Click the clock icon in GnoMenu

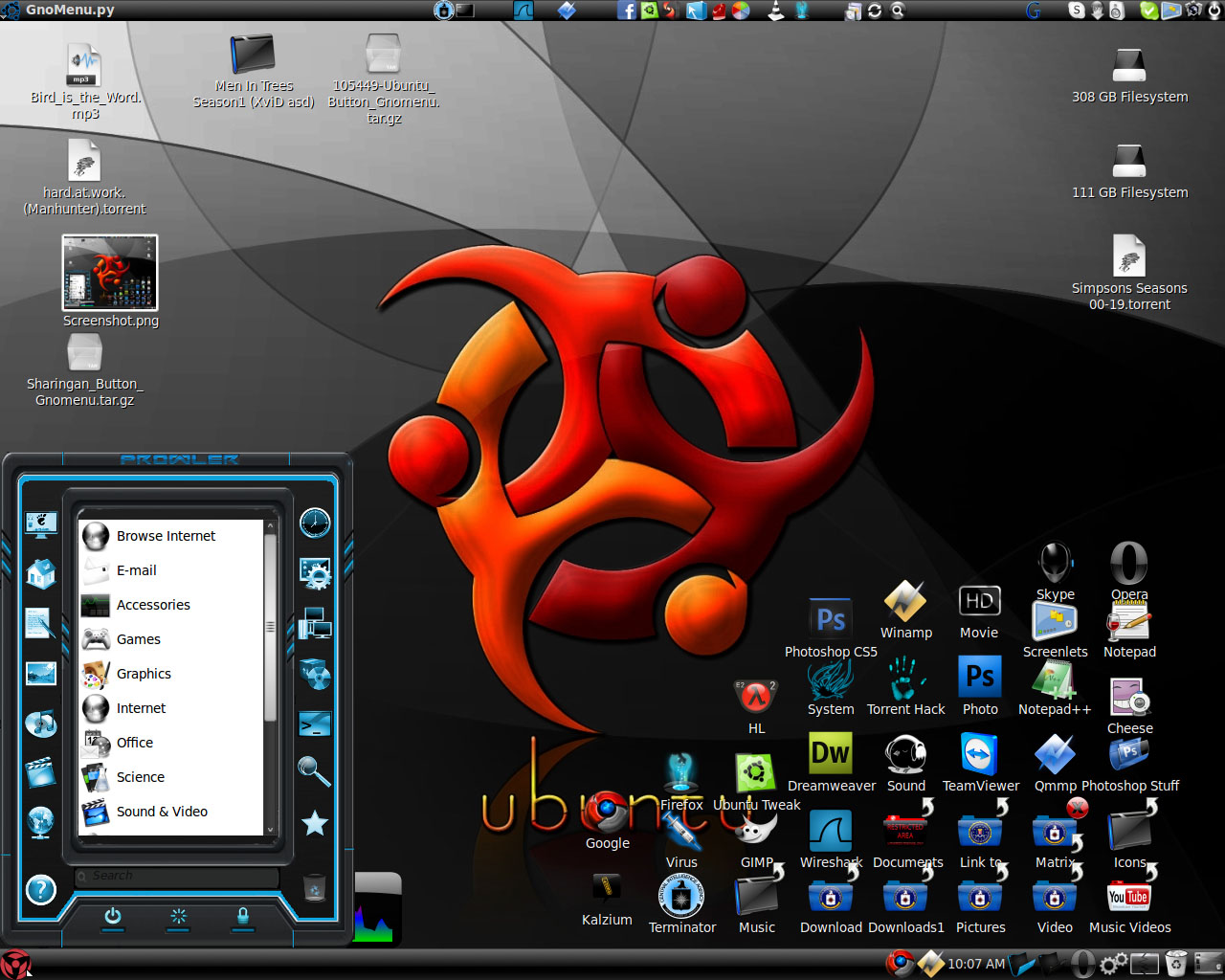pos(315,523)
